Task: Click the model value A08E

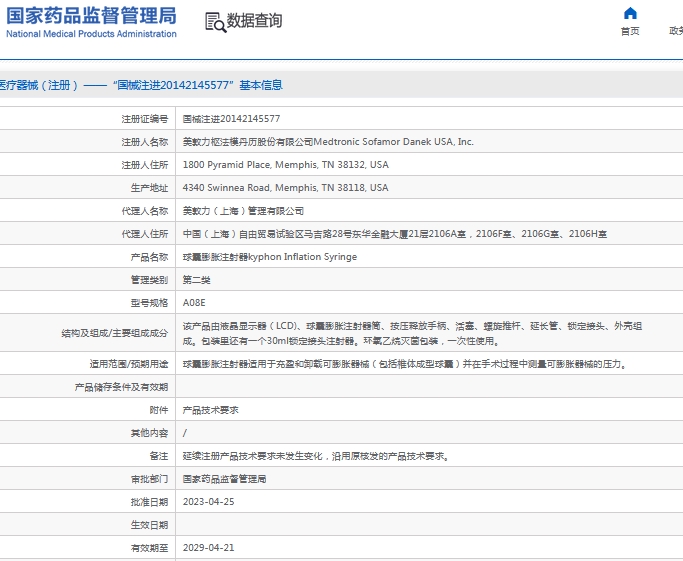Action: (x=194, y=303)
